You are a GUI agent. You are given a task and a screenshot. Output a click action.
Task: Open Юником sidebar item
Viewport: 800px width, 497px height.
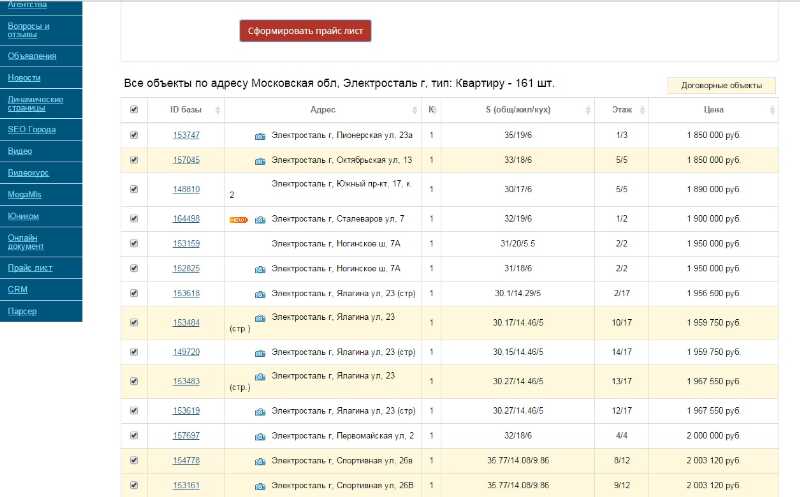click(x=23, y=216)
